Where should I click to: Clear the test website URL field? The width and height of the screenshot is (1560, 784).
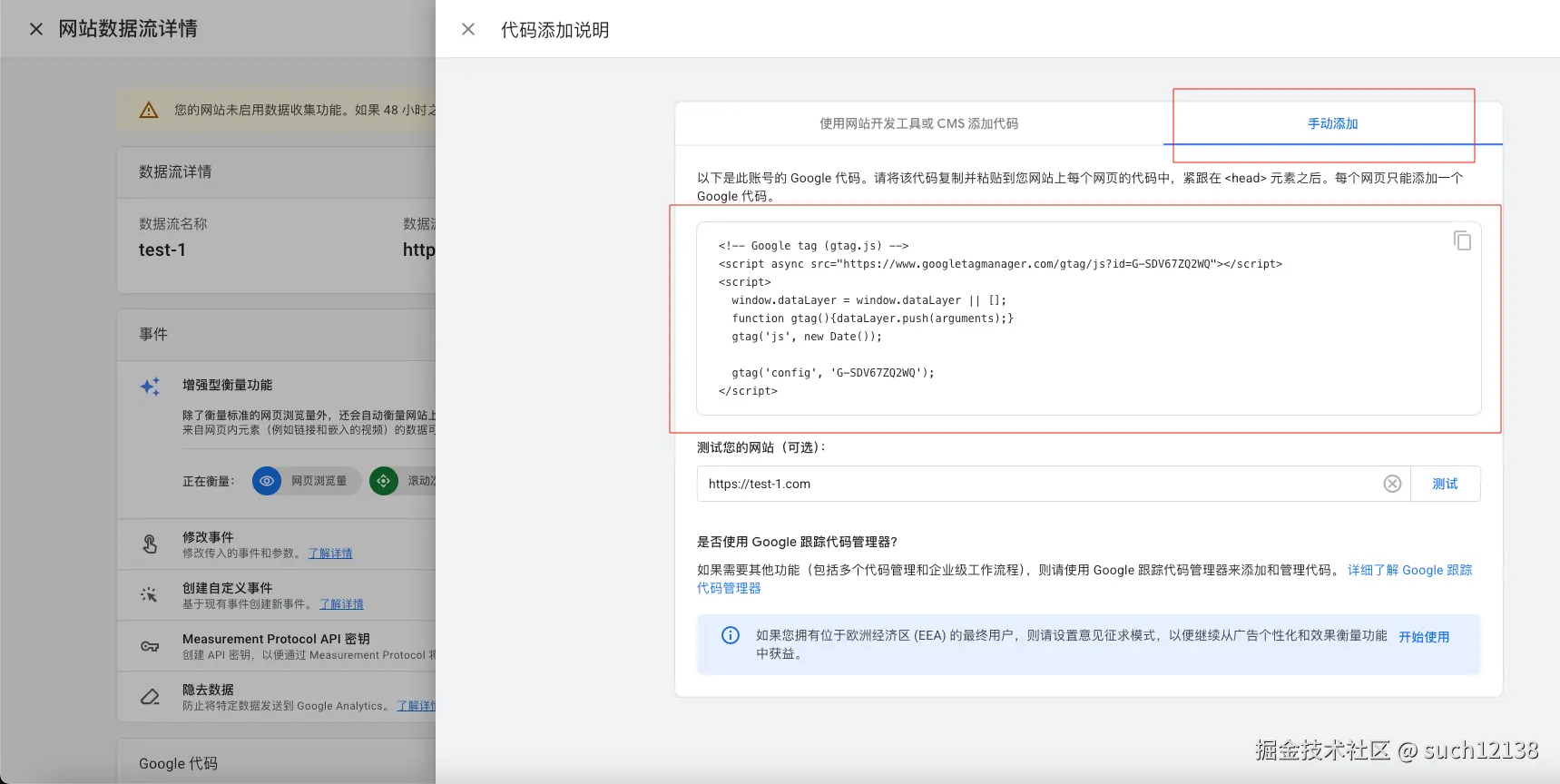(x=1392, y=484)
